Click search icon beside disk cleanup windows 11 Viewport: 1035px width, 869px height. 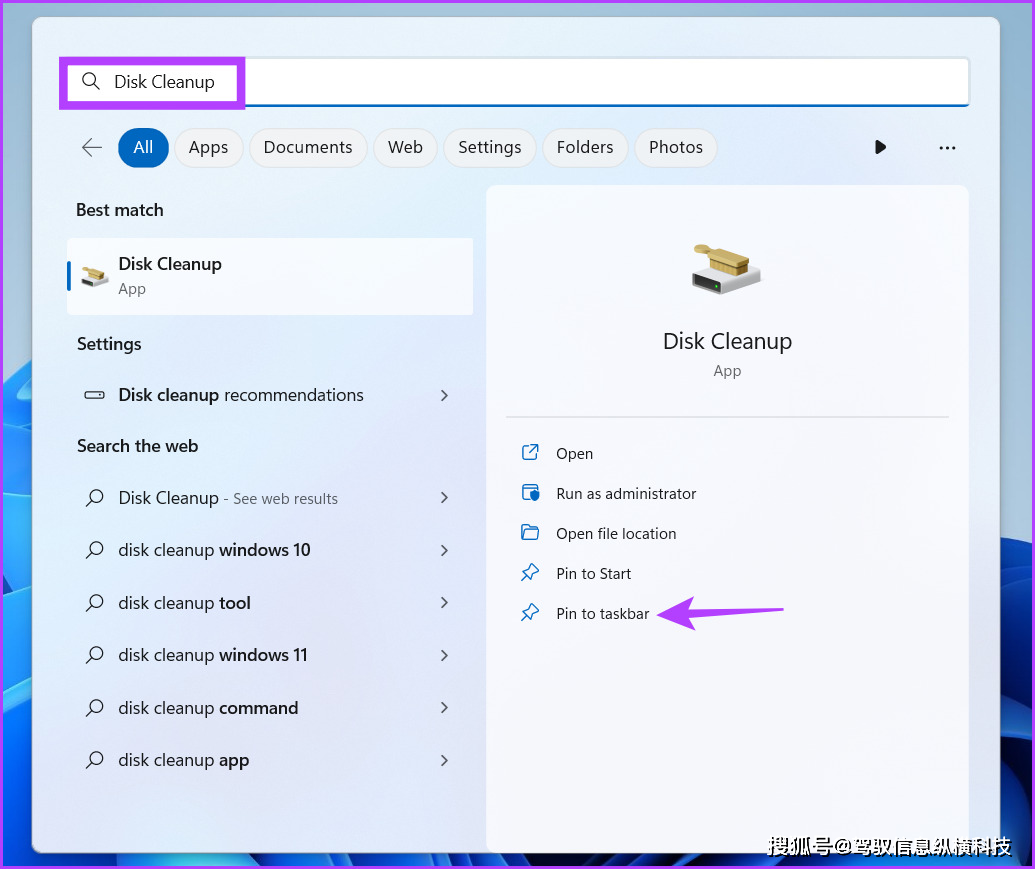tap(94, 655)
